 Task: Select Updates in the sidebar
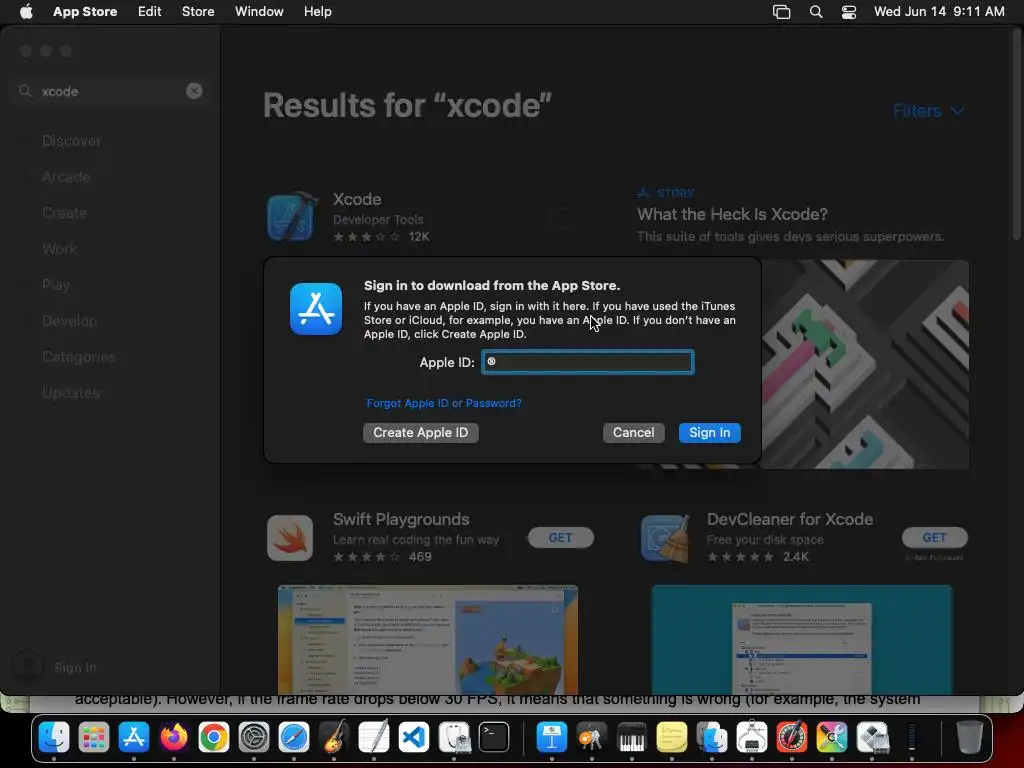coord(71,392)
